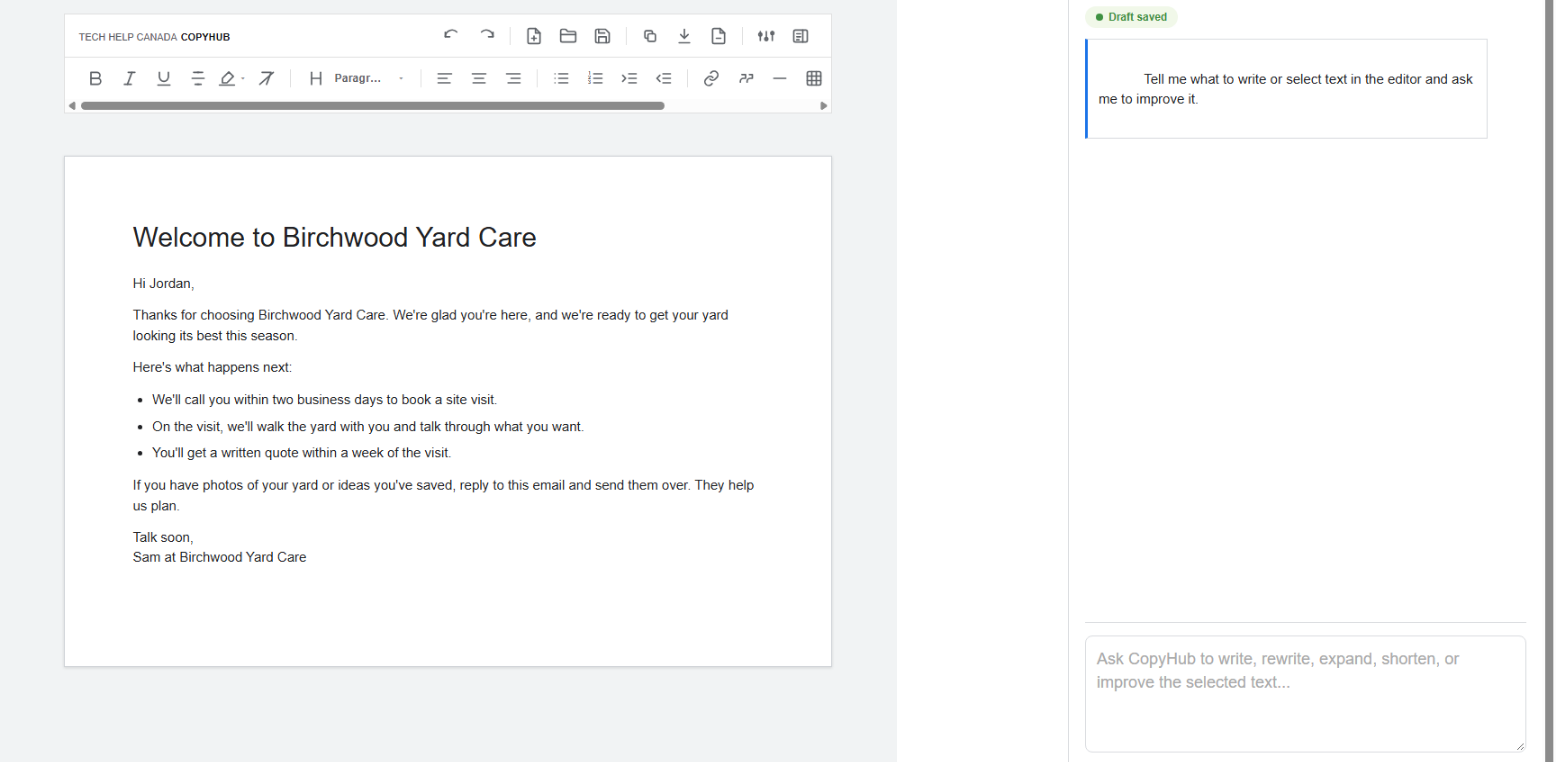Center-align the text
Screen dimensions: 1556x762
(x=479, y=78)
